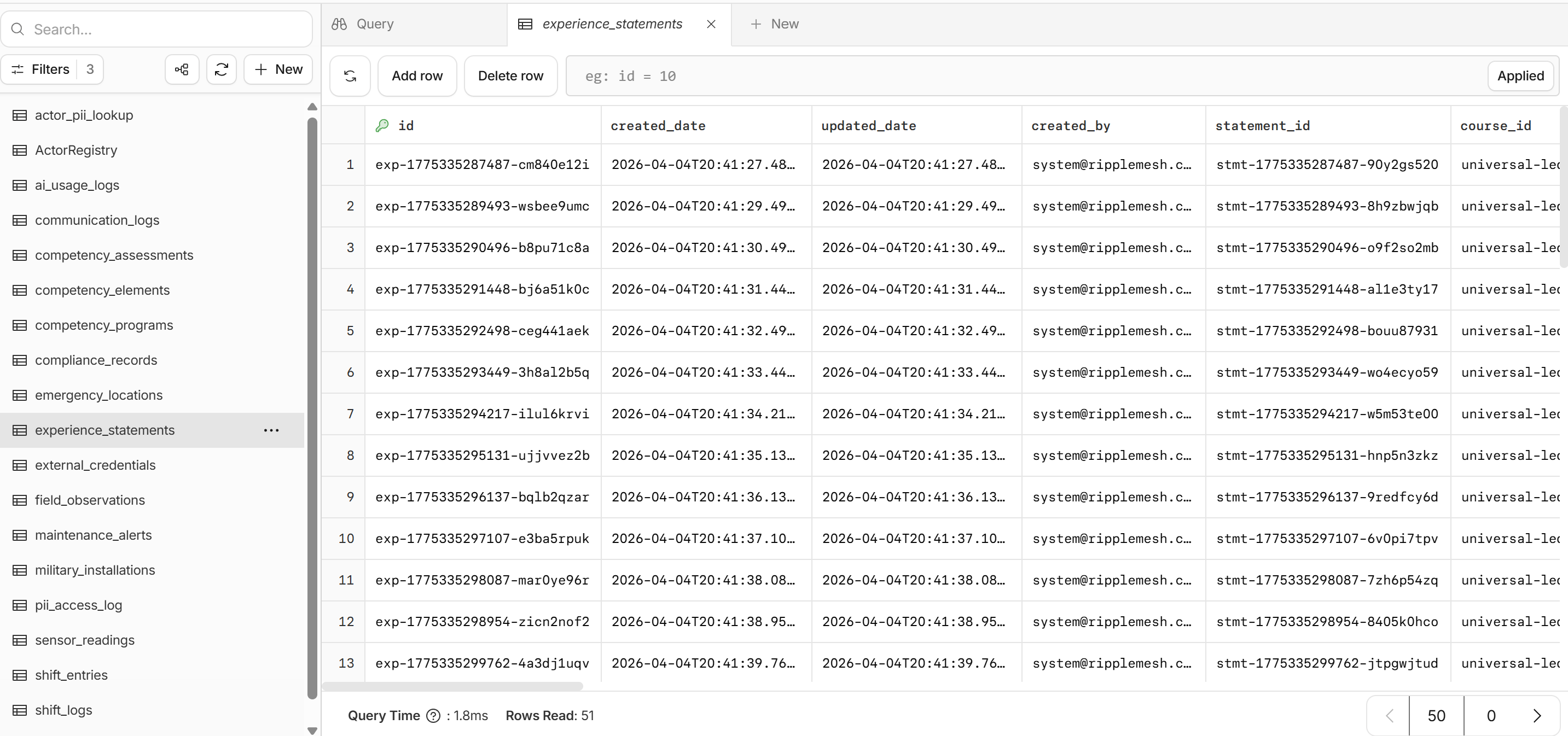Screen dimensions: 1568x736
Task: Click the course_id column header
Action: (1505, 125)
